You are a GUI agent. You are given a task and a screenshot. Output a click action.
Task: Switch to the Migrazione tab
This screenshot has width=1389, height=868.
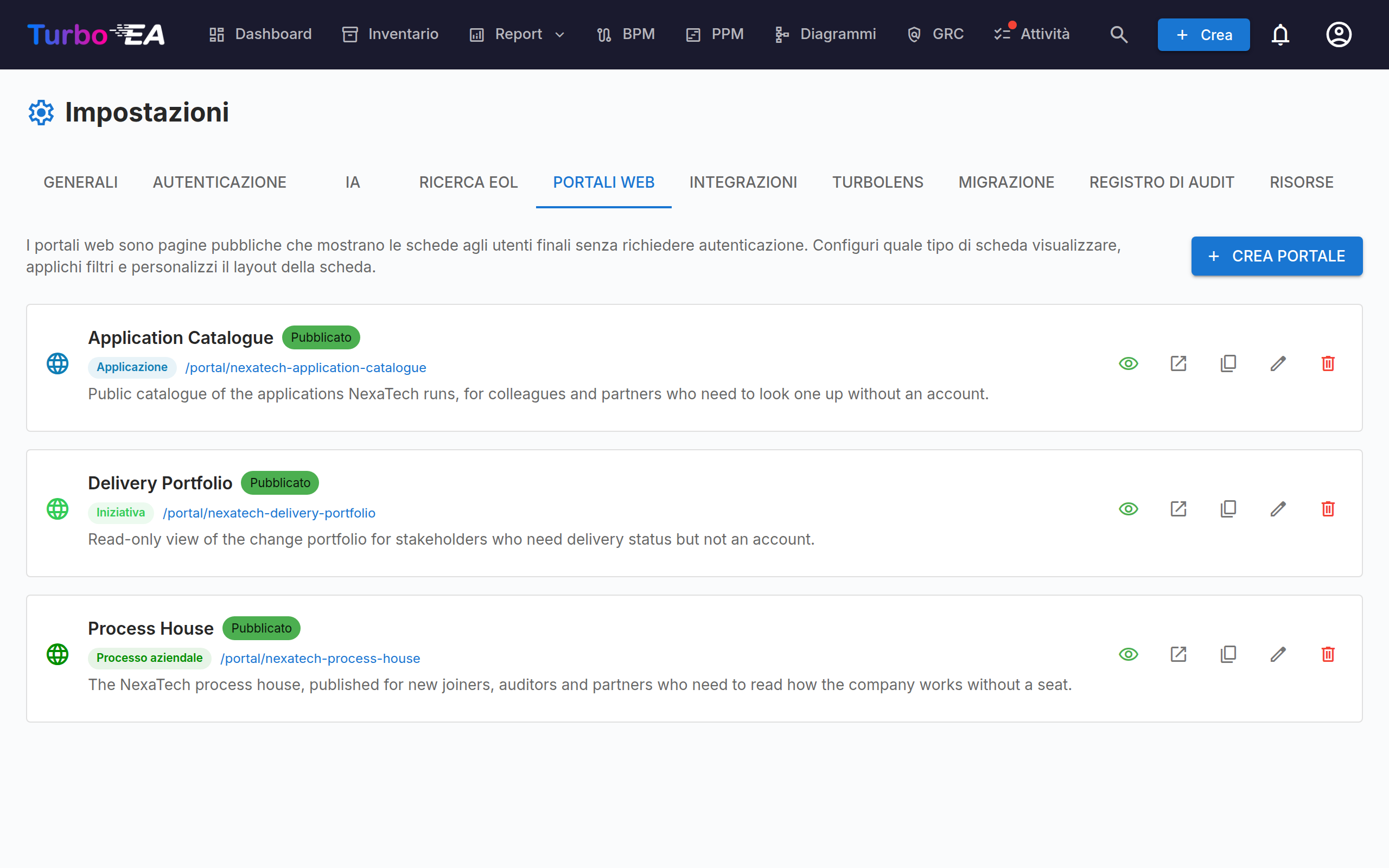tap(1006, 183)
